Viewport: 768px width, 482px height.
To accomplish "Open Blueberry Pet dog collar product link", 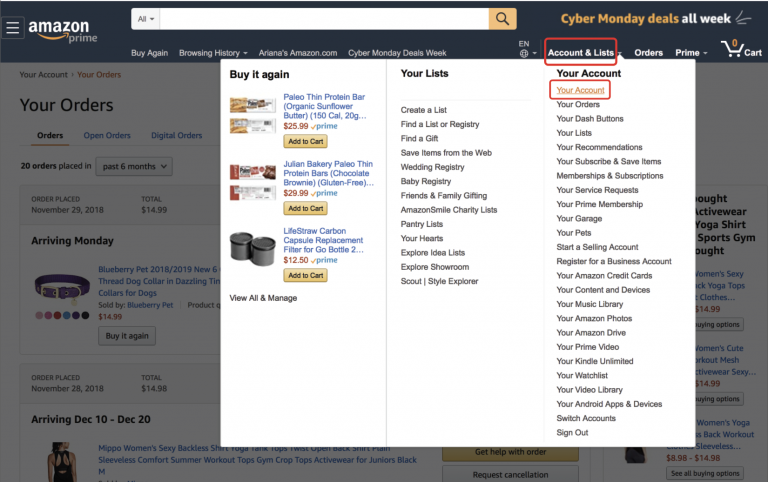I will (x=159, y=281).
